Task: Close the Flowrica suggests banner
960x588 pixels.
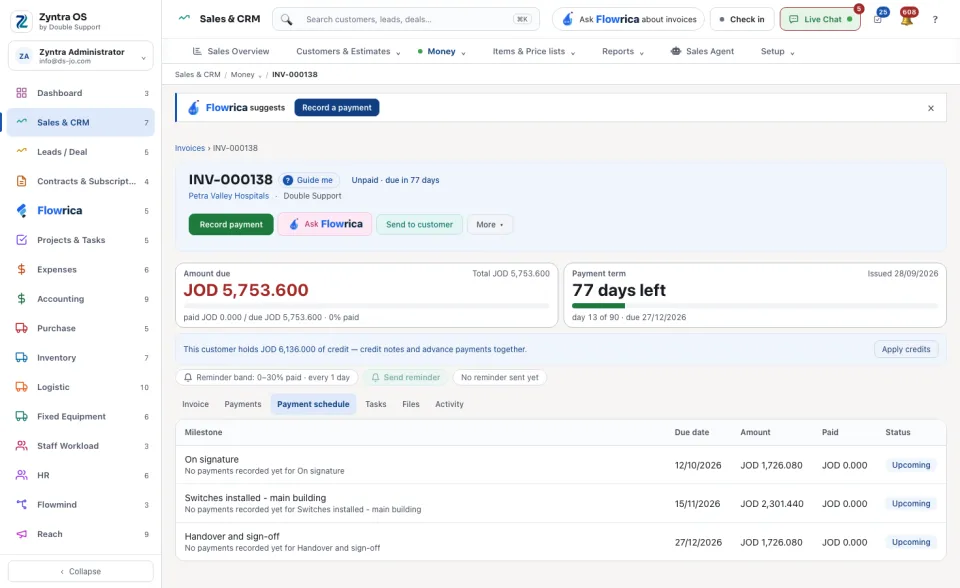Action: click(931, 108)
